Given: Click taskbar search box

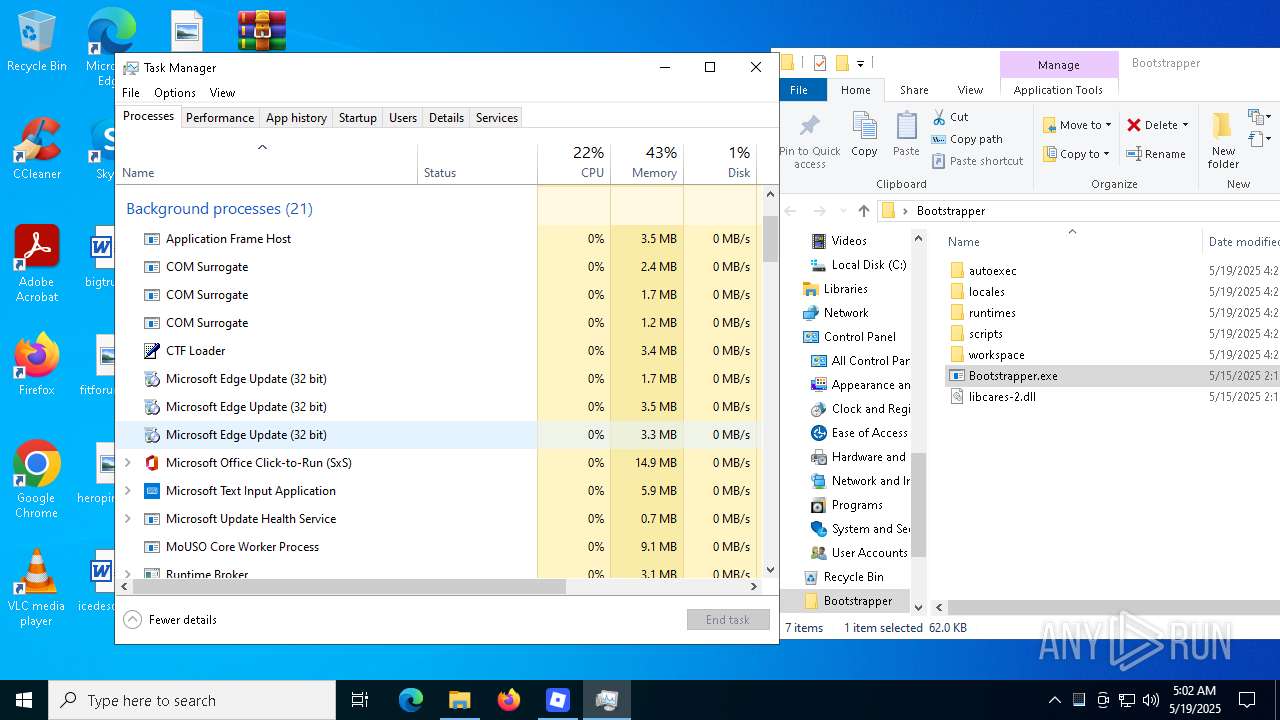Looking at the screenshot, I should [x=192, y=700].
